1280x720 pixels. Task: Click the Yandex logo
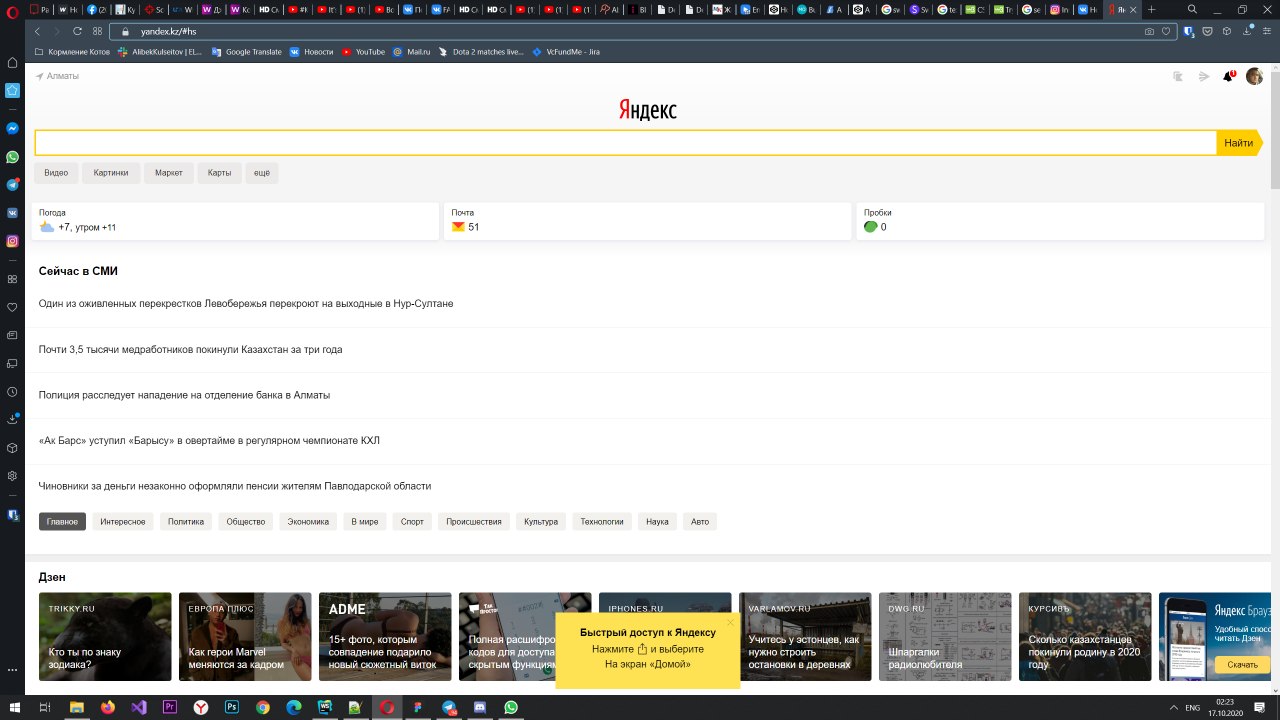[x=648, y=110]
